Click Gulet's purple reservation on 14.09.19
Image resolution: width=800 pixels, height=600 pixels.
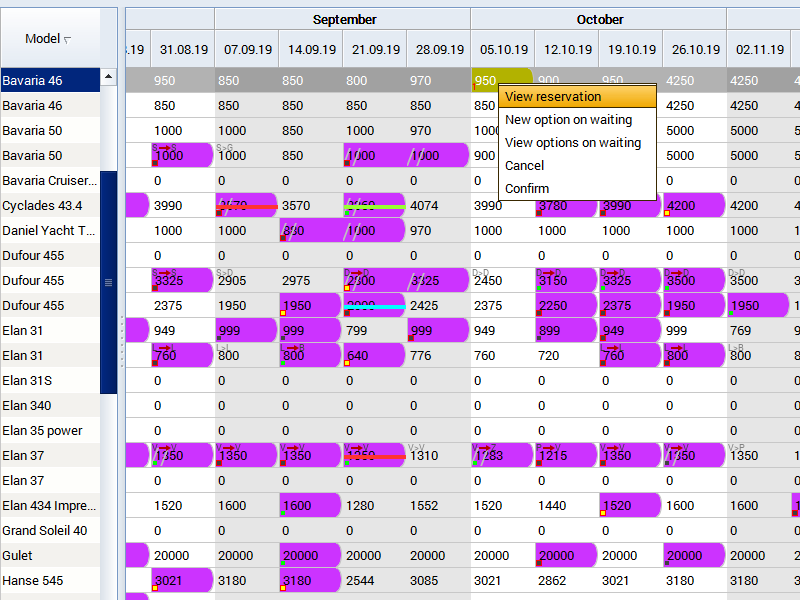308,556
